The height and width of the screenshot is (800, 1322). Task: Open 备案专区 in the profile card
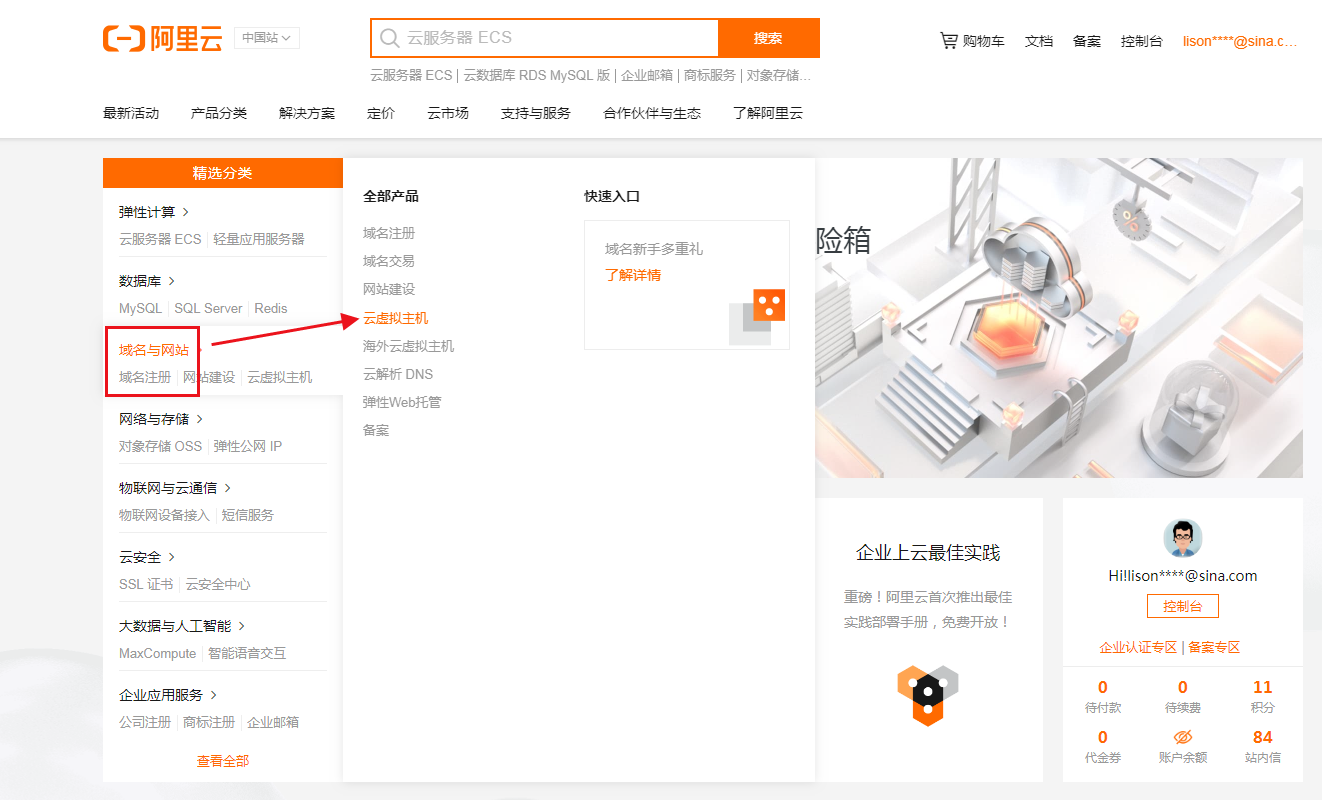pos(1213,646)
